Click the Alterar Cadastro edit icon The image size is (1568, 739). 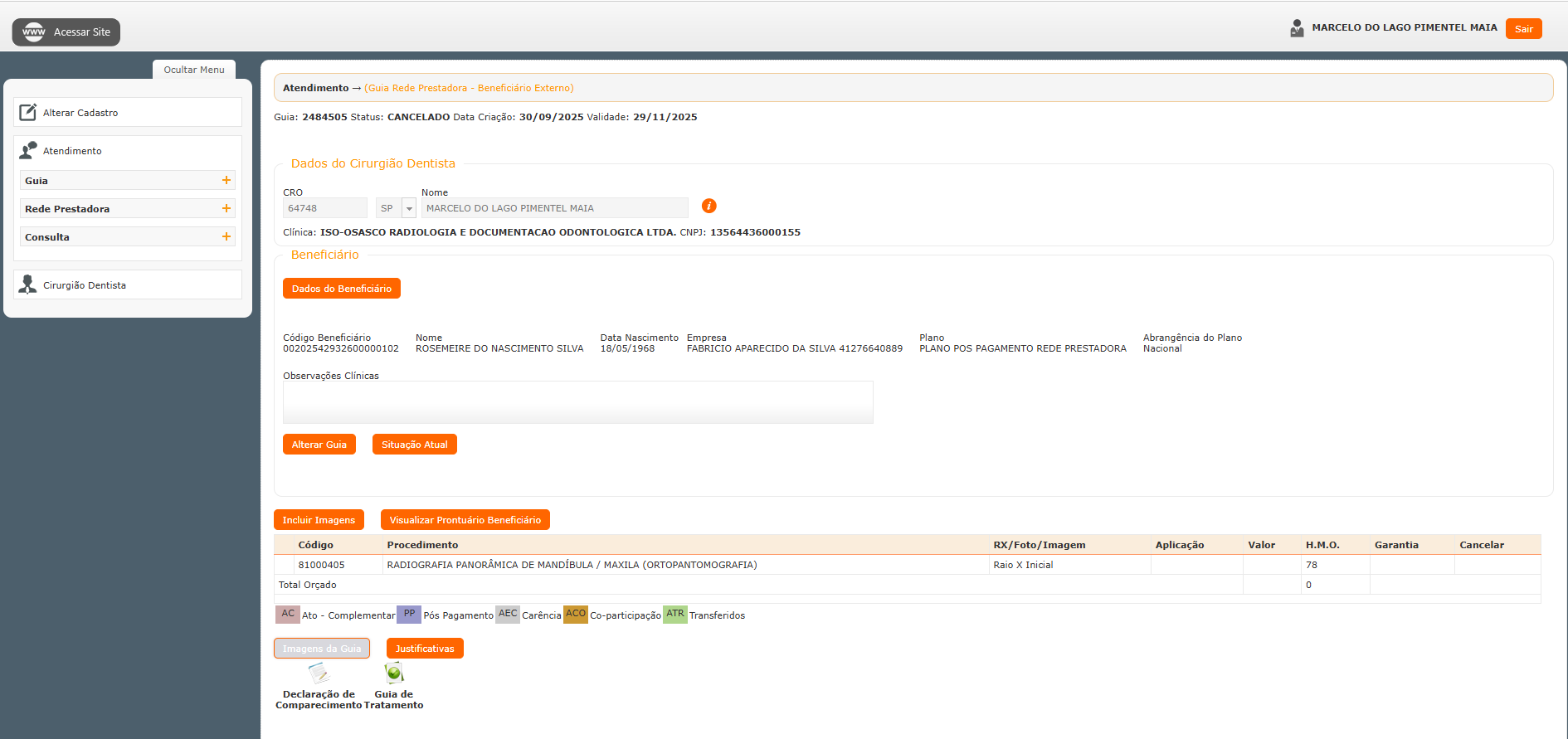[x=28, y=112]
